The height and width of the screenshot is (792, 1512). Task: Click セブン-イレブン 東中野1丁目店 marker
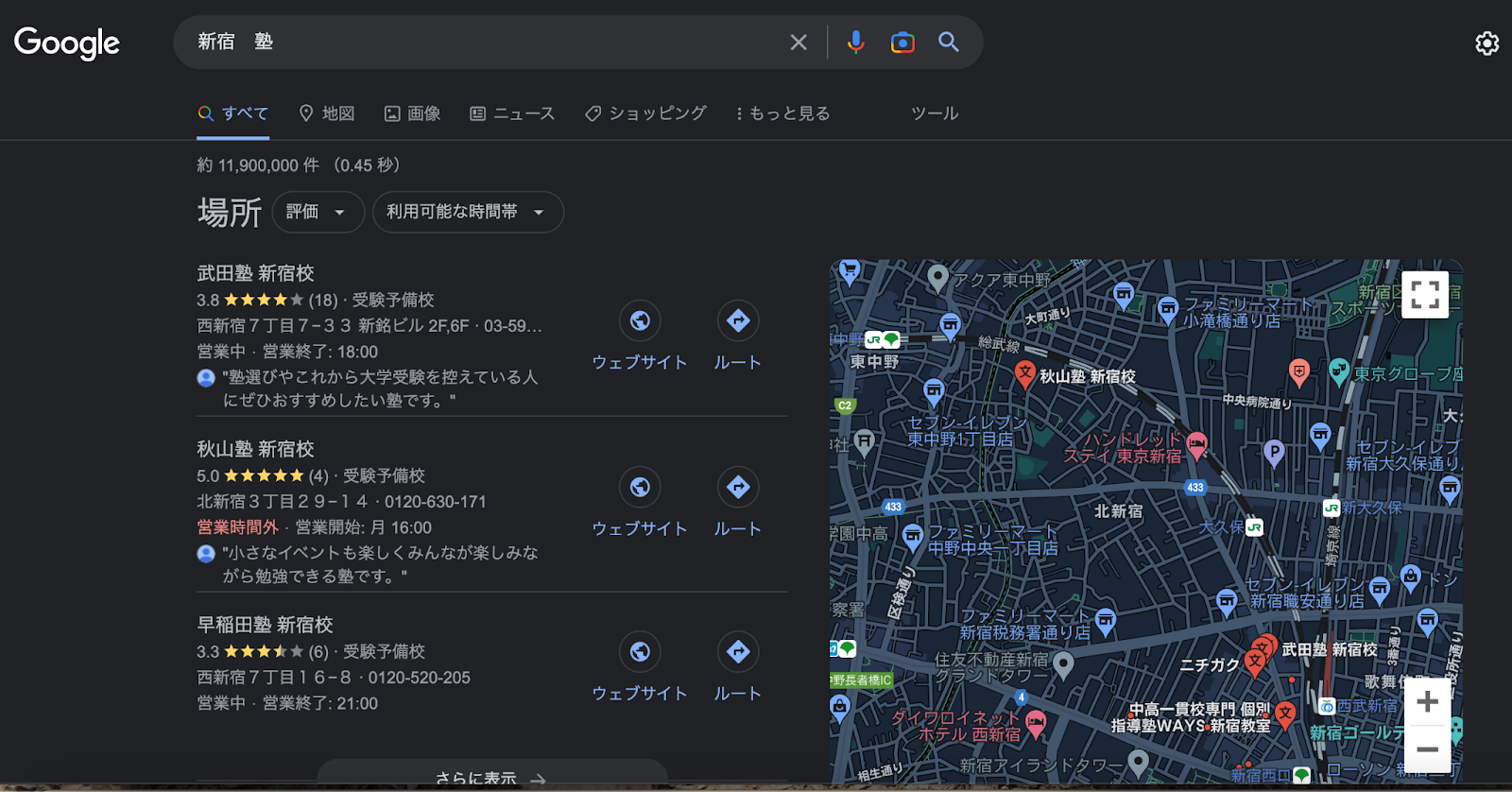tap(934, 390)
